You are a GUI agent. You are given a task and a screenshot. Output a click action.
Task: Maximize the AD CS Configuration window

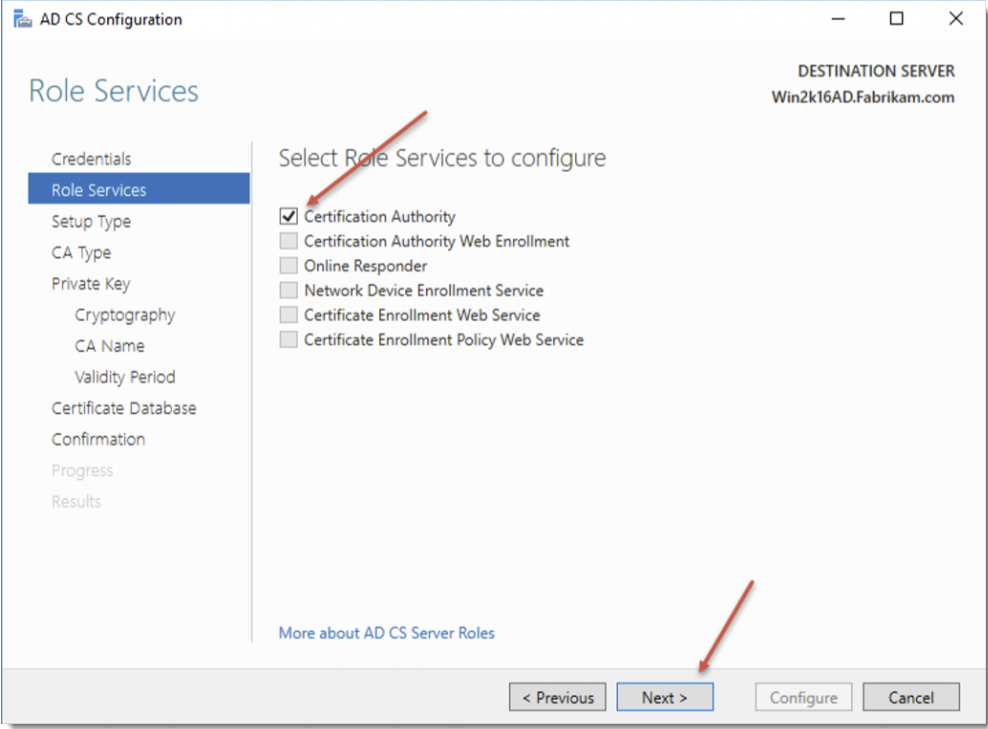click(897, 19)
